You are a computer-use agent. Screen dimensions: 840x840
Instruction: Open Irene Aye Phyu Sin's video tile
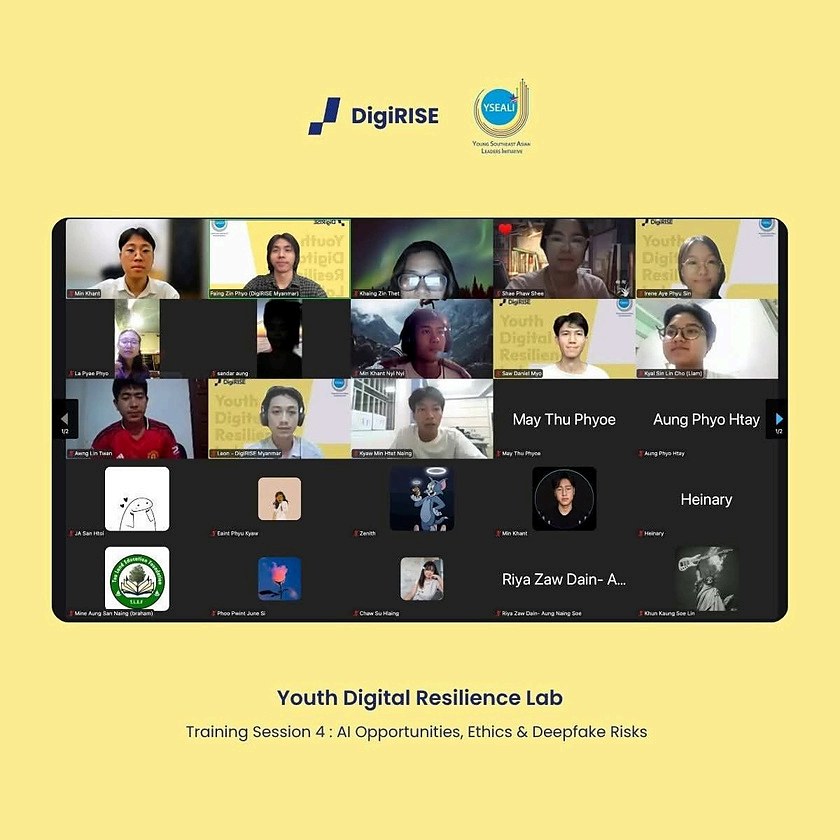[707, 259]
